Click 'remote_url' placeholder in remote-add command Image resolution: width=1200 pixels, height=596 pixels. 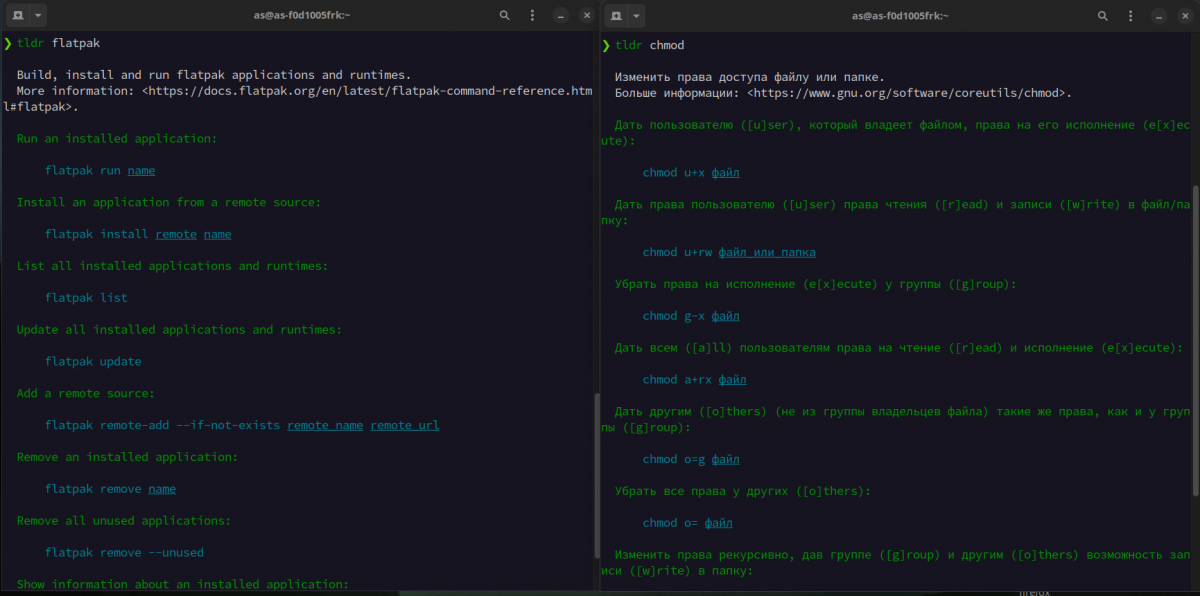[405, 425]
